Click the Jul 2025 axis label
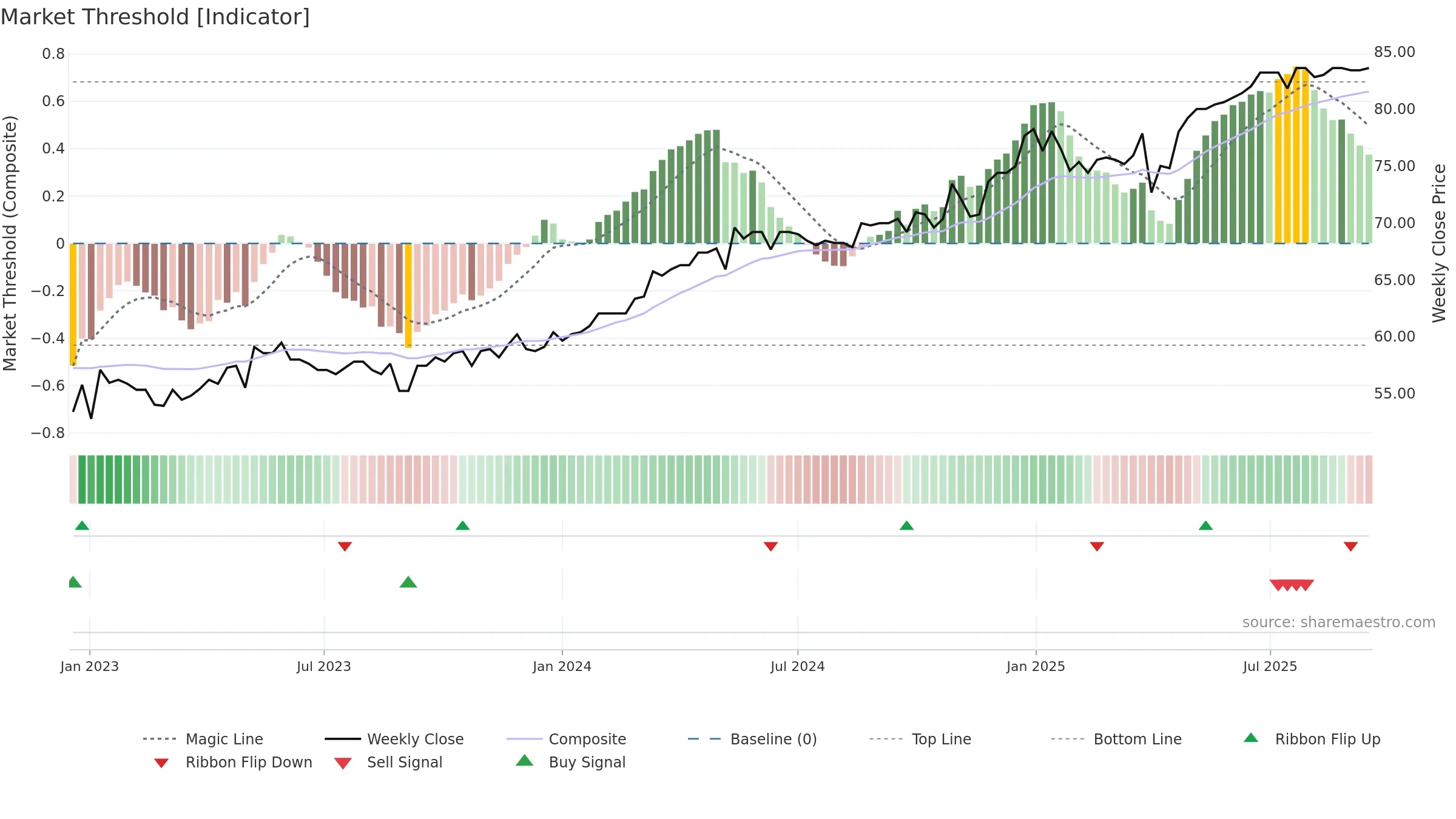The image size is (1456, 819). (x=1270, y=666)
